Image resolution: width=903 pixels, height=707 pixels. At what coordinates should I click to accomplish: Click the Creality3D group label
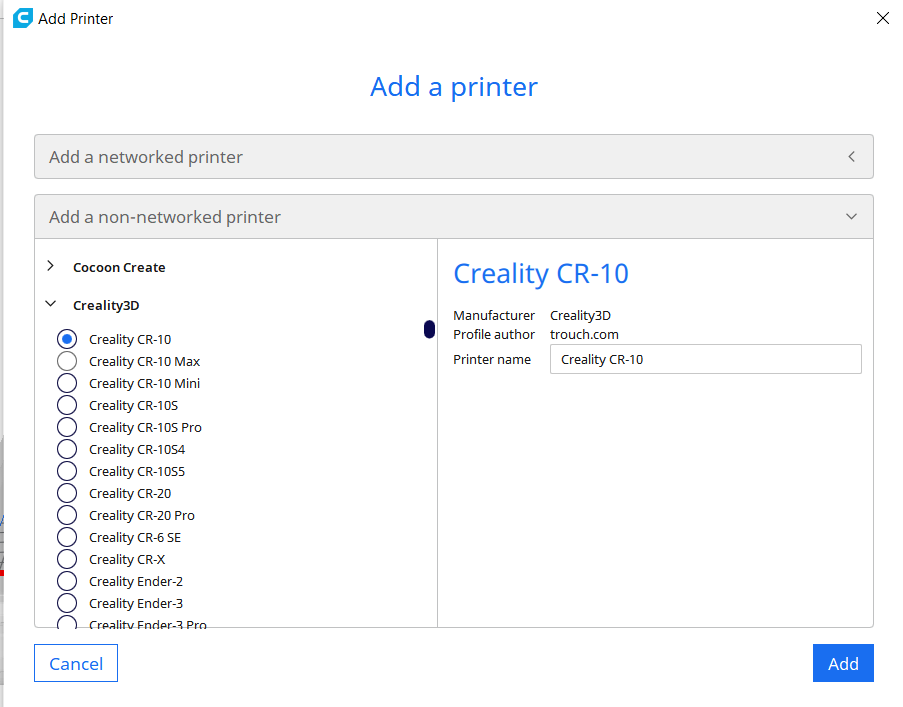click(x=106, y=305)
